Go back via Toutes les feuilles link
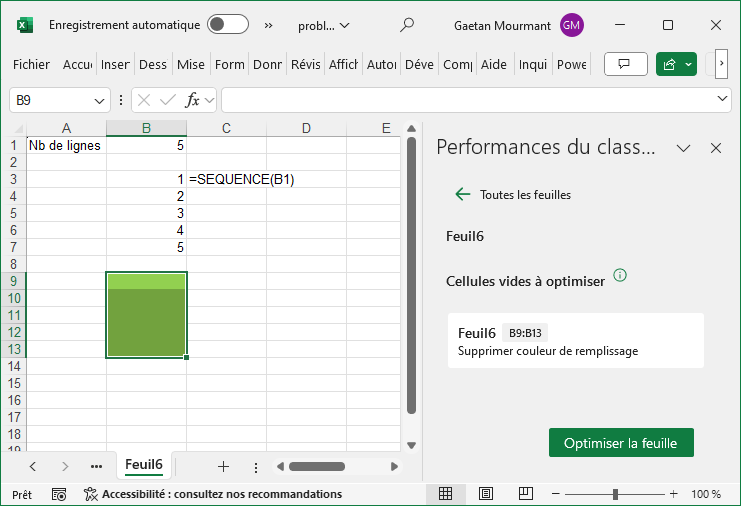Image resolution: width=741 pixels, height=506 pixels. click(x=513, y=195)
